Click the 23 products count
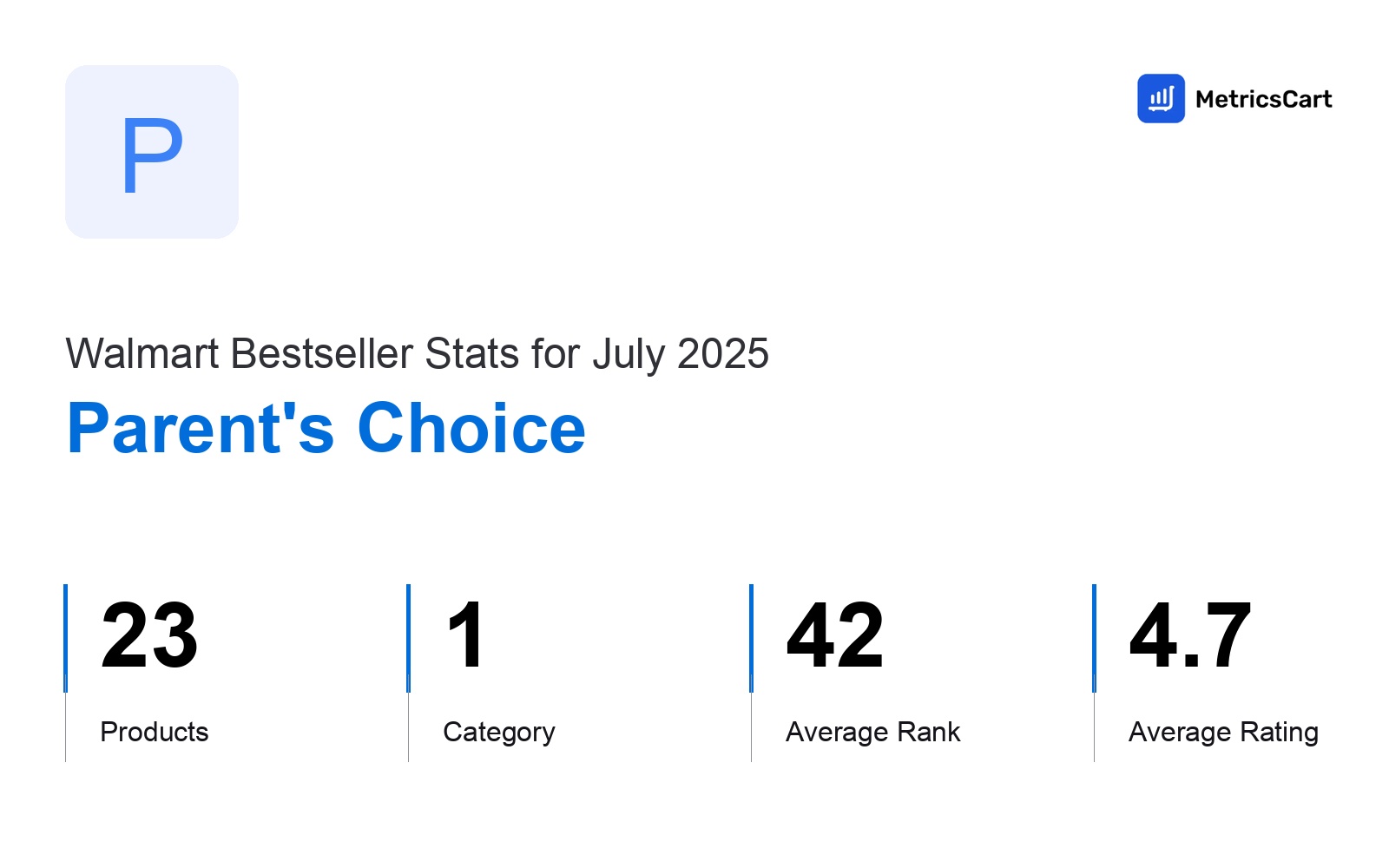This screenshot has width=1389, height=868. click(x=149, y=636)
